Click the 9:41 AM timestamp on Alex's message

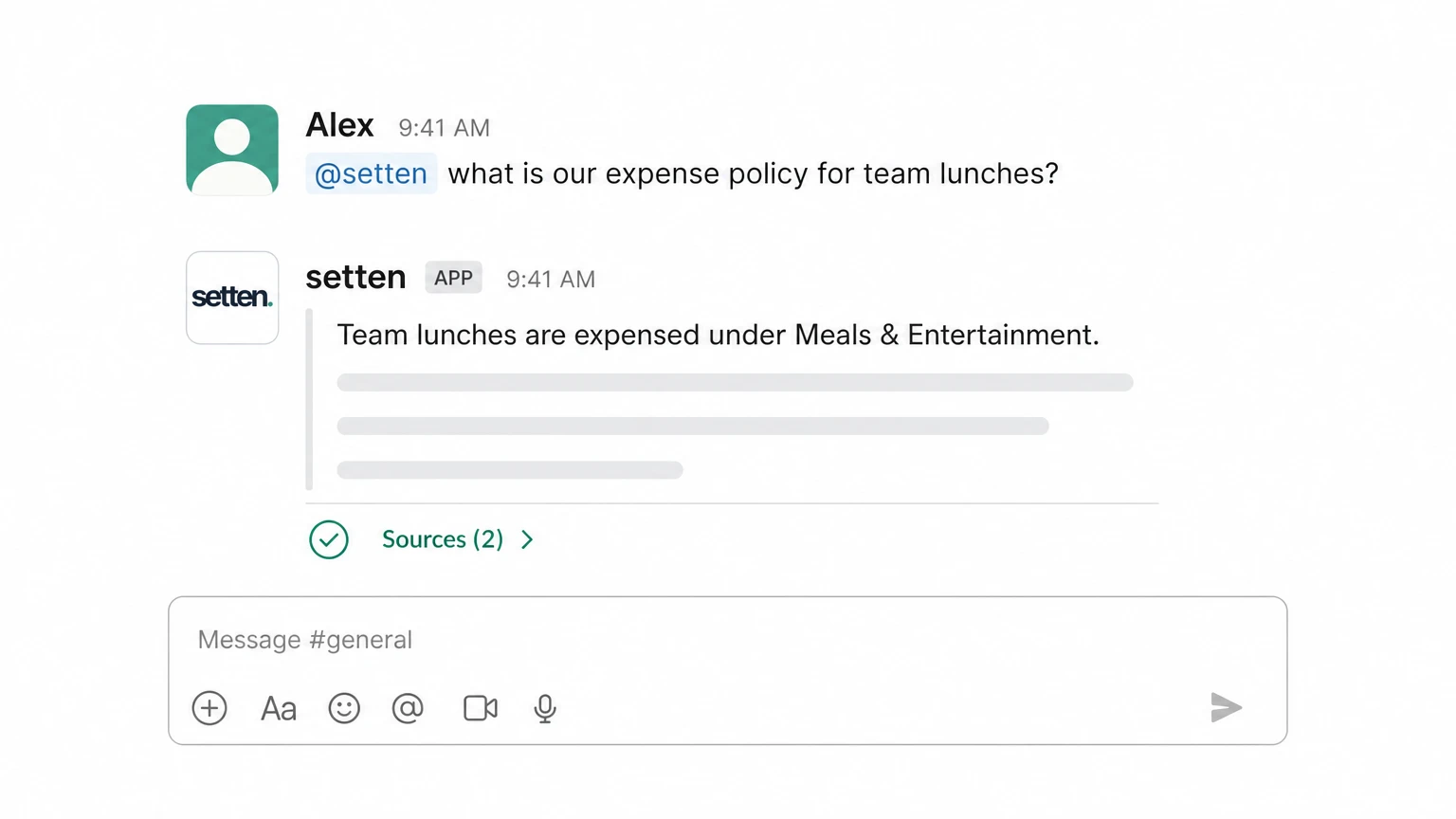click(444, 128)
